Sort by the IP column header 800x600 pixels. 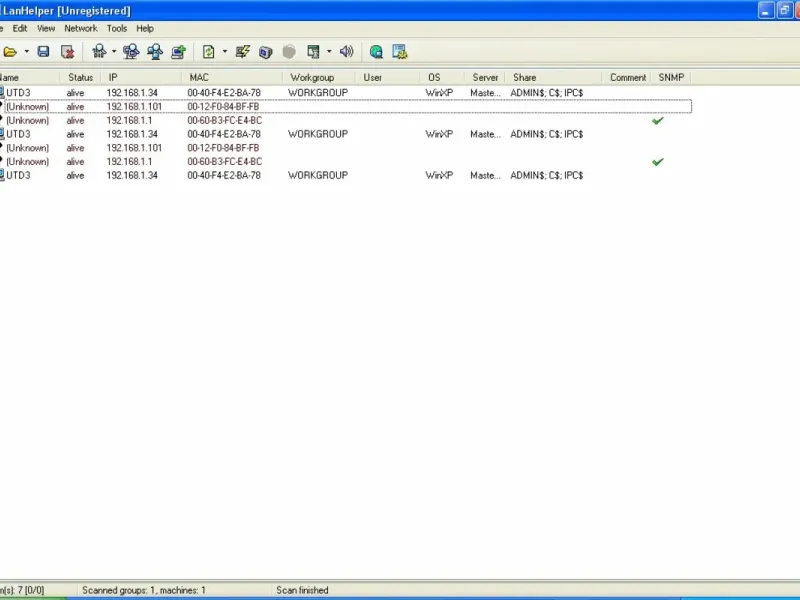click(141, 78)
